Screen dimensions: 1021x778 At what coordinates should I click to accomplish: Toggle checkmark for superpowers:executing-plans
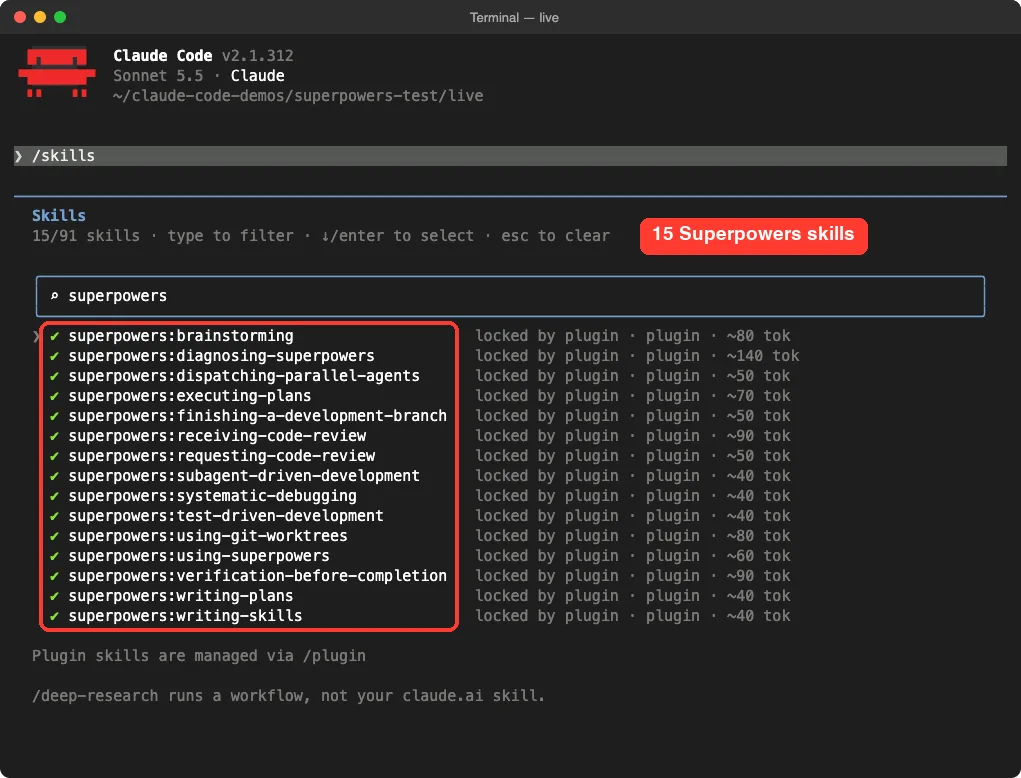pyautogui.click(x=55, y=396)
